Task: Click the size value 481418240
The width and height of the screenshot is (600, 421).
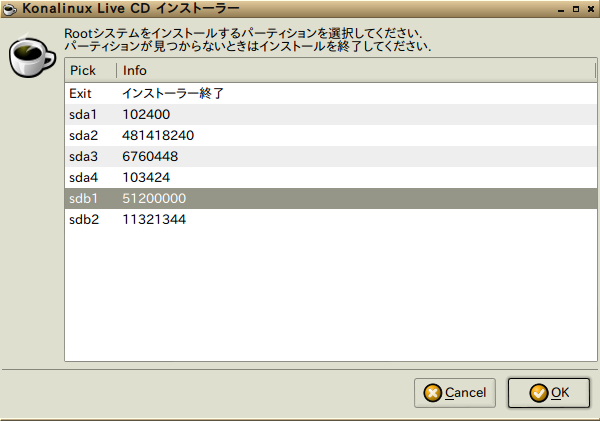Action: point(158,135)
